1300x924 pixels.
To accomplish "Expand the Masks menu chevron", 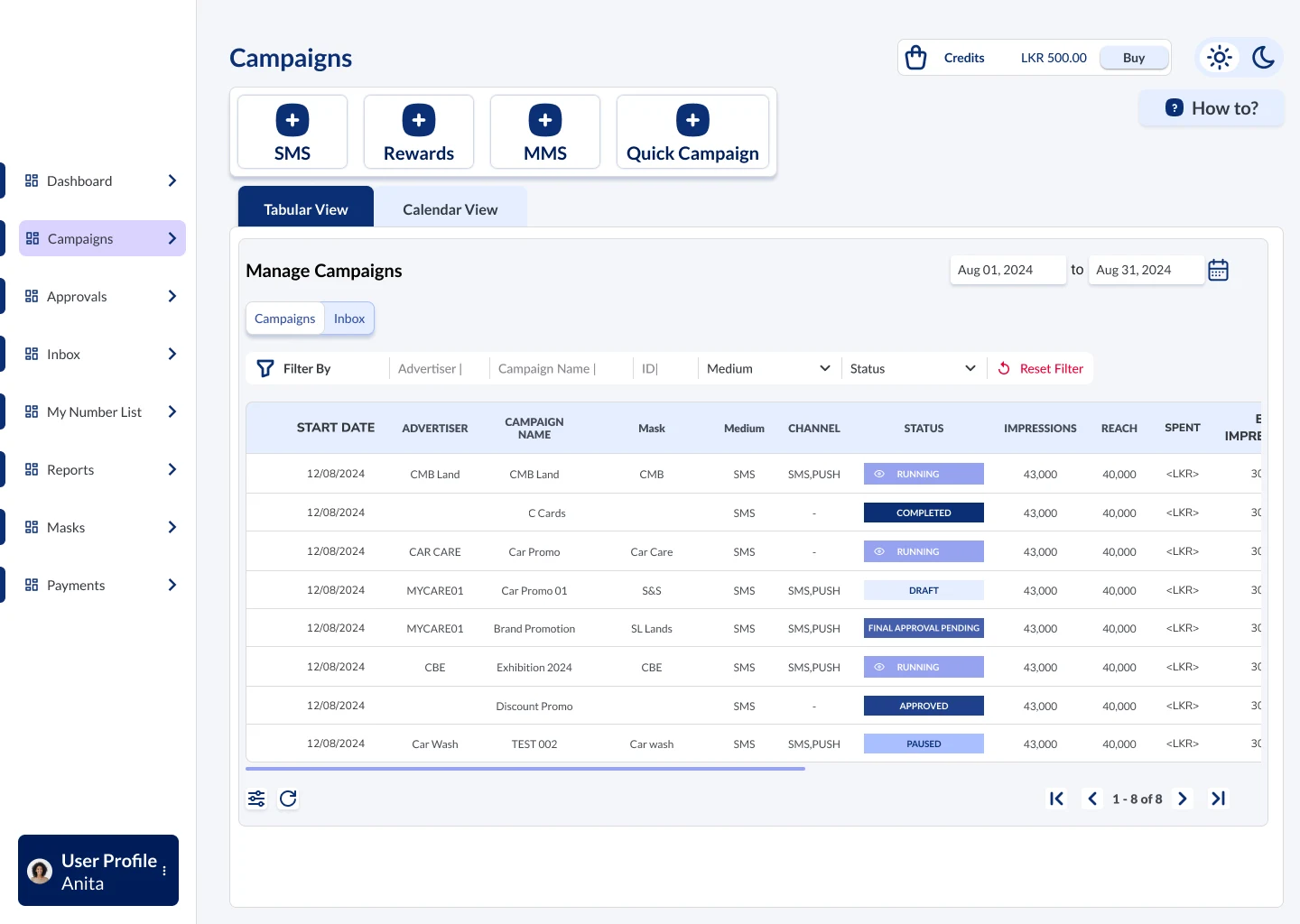I will [172, 527].
